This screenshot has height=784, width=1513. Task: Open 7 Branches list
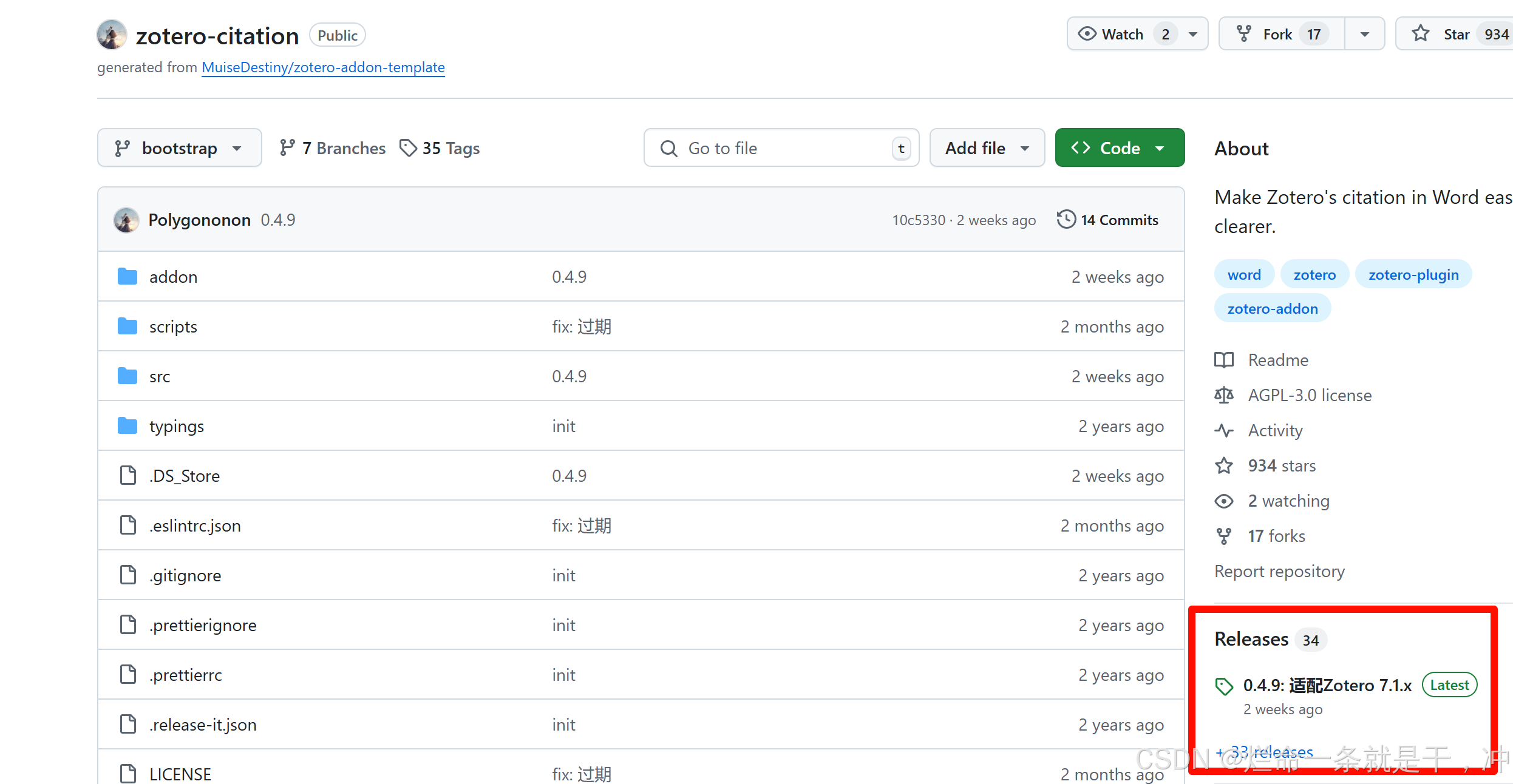[333, 148]
